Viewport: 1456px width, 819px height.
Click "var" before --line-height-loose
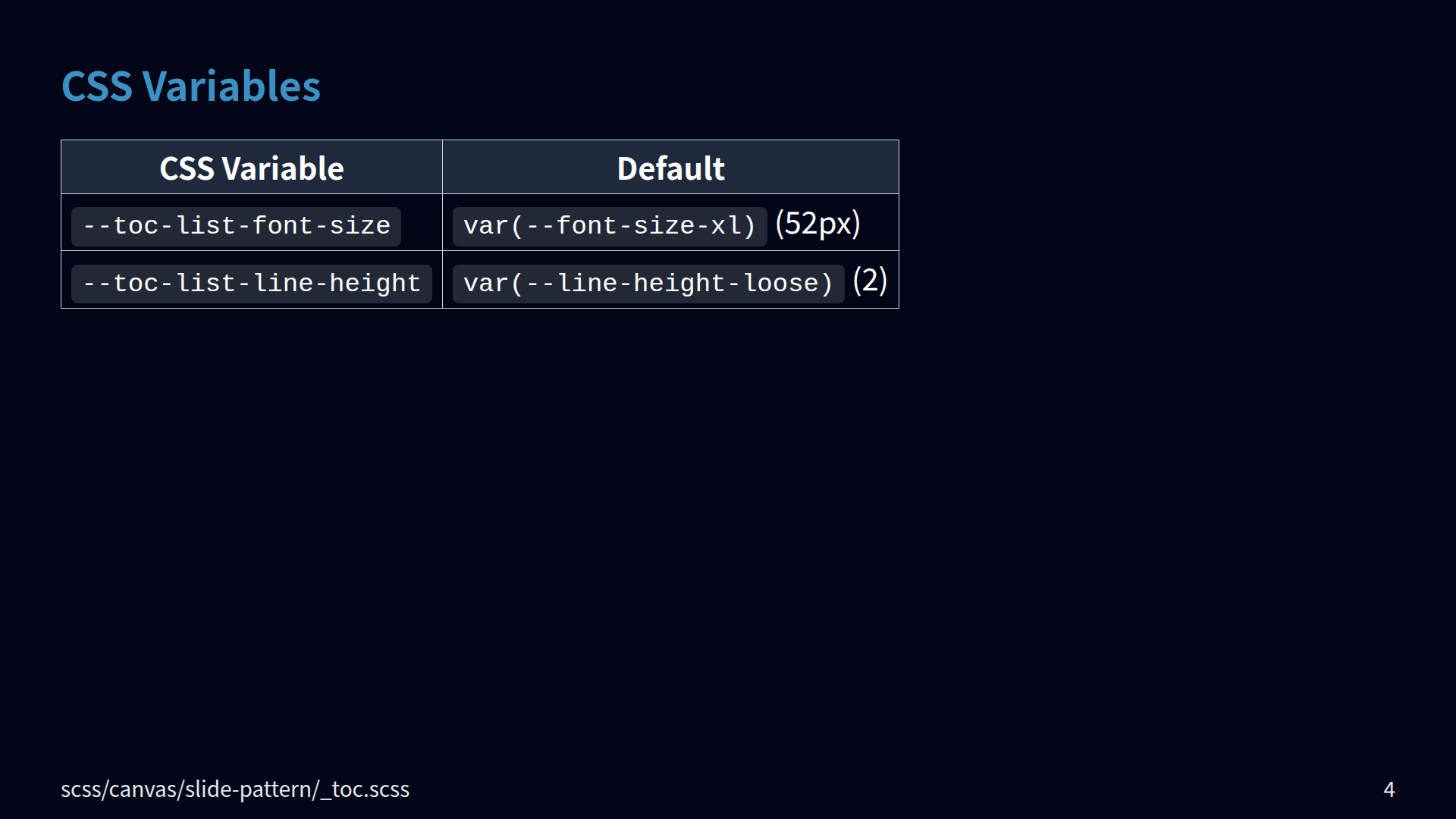pyautogui.click(x=485, y=284)
